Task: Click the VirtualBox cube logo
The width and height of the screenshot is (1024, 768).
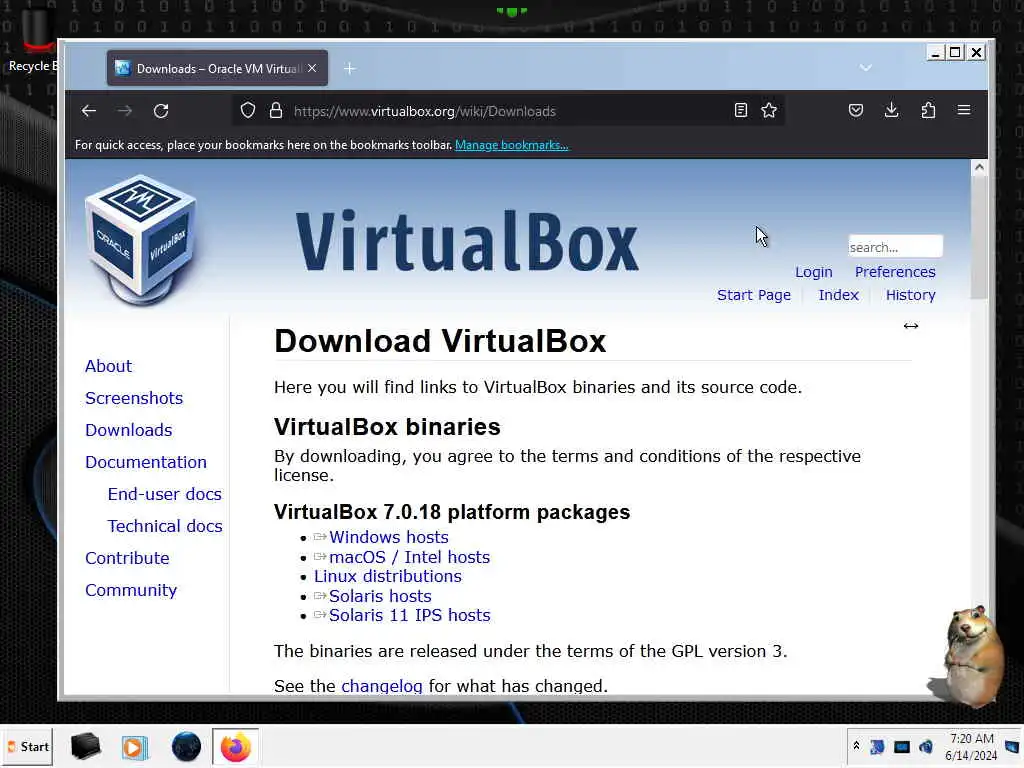Action: coord(141,239)
